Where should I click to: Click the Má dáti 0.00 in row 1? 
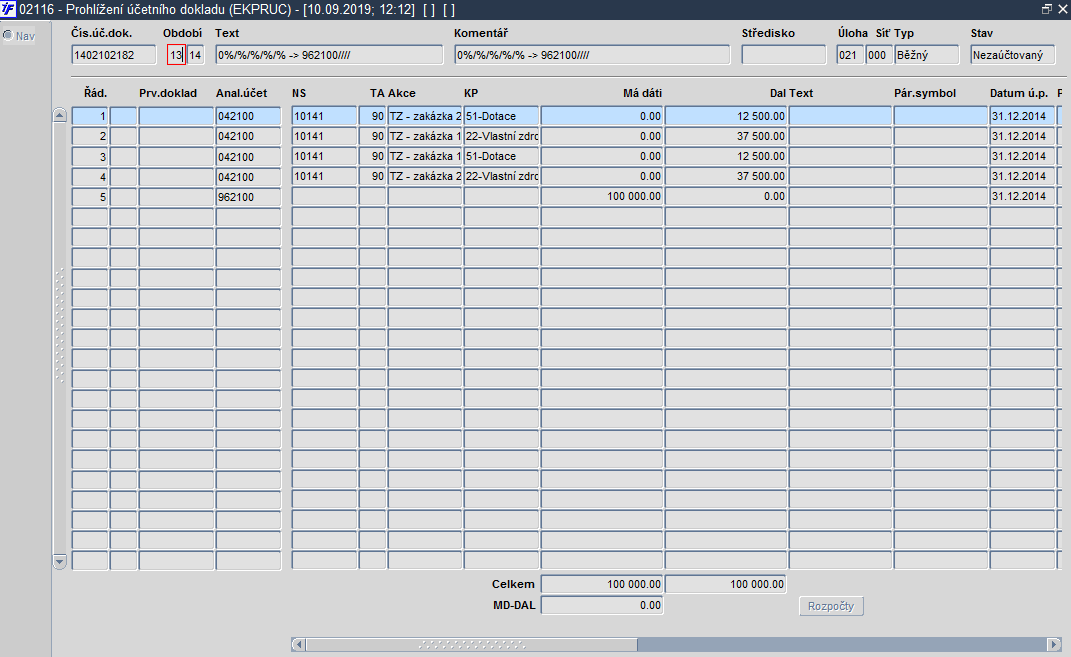point(602,116)
